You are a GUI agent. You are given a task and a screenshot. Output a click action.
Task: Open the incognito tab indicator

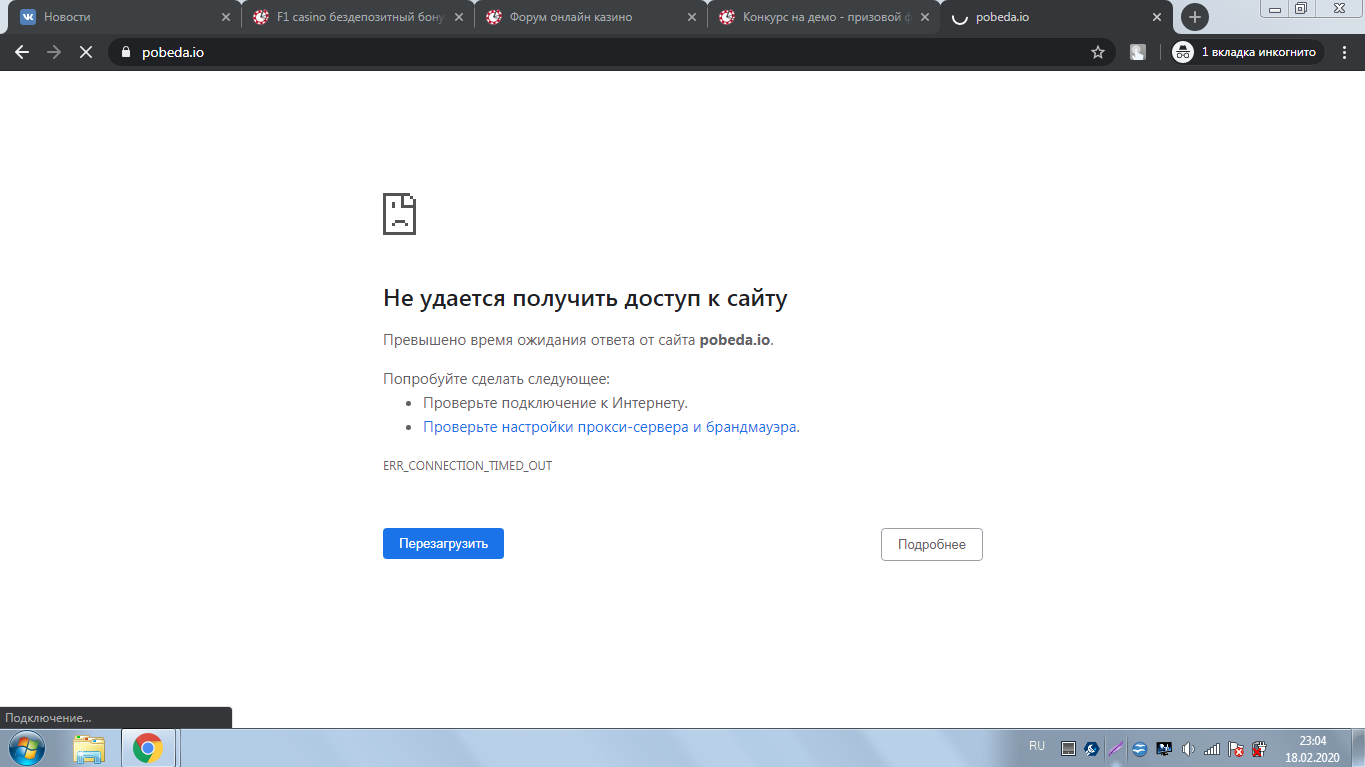coord(1247,52)
